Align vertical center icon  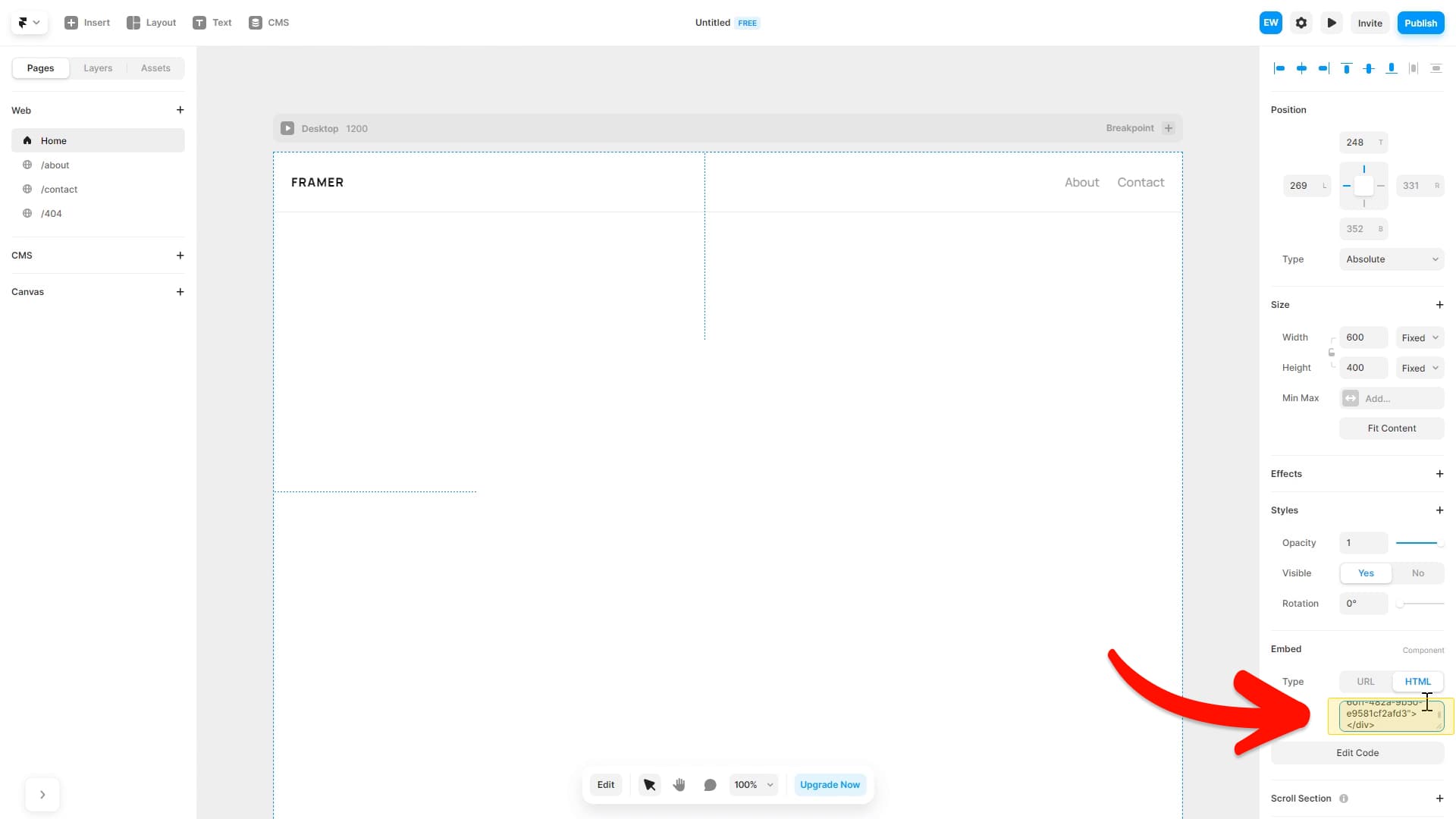coord(1369,68)
